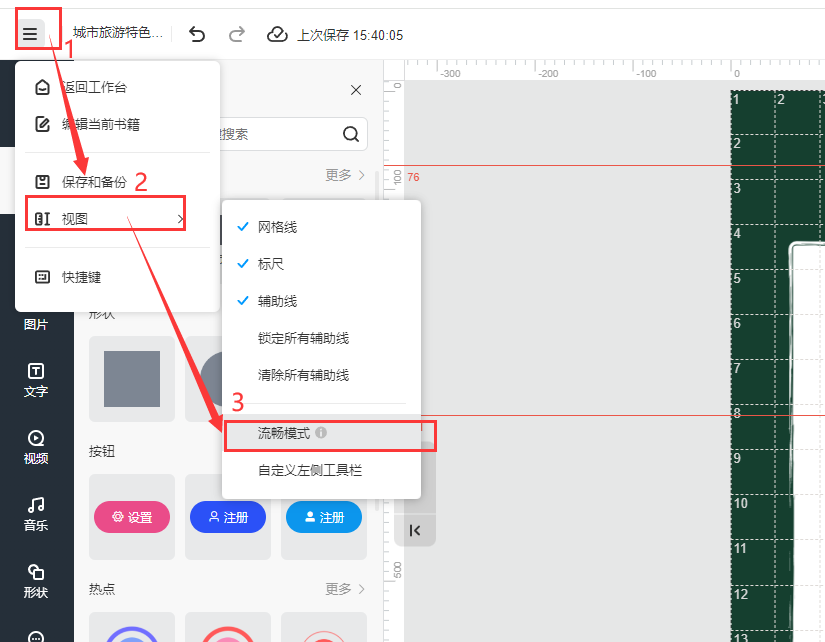This screenshot has height=642, width=825.
Task: Close the material panel with X
Action: point(356,90)
